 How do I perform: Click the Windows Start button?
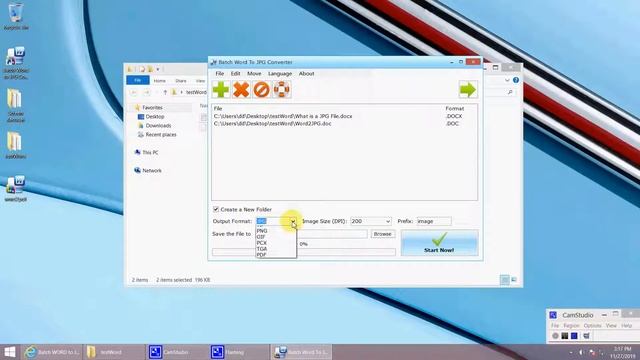click(x=10, y=352)
